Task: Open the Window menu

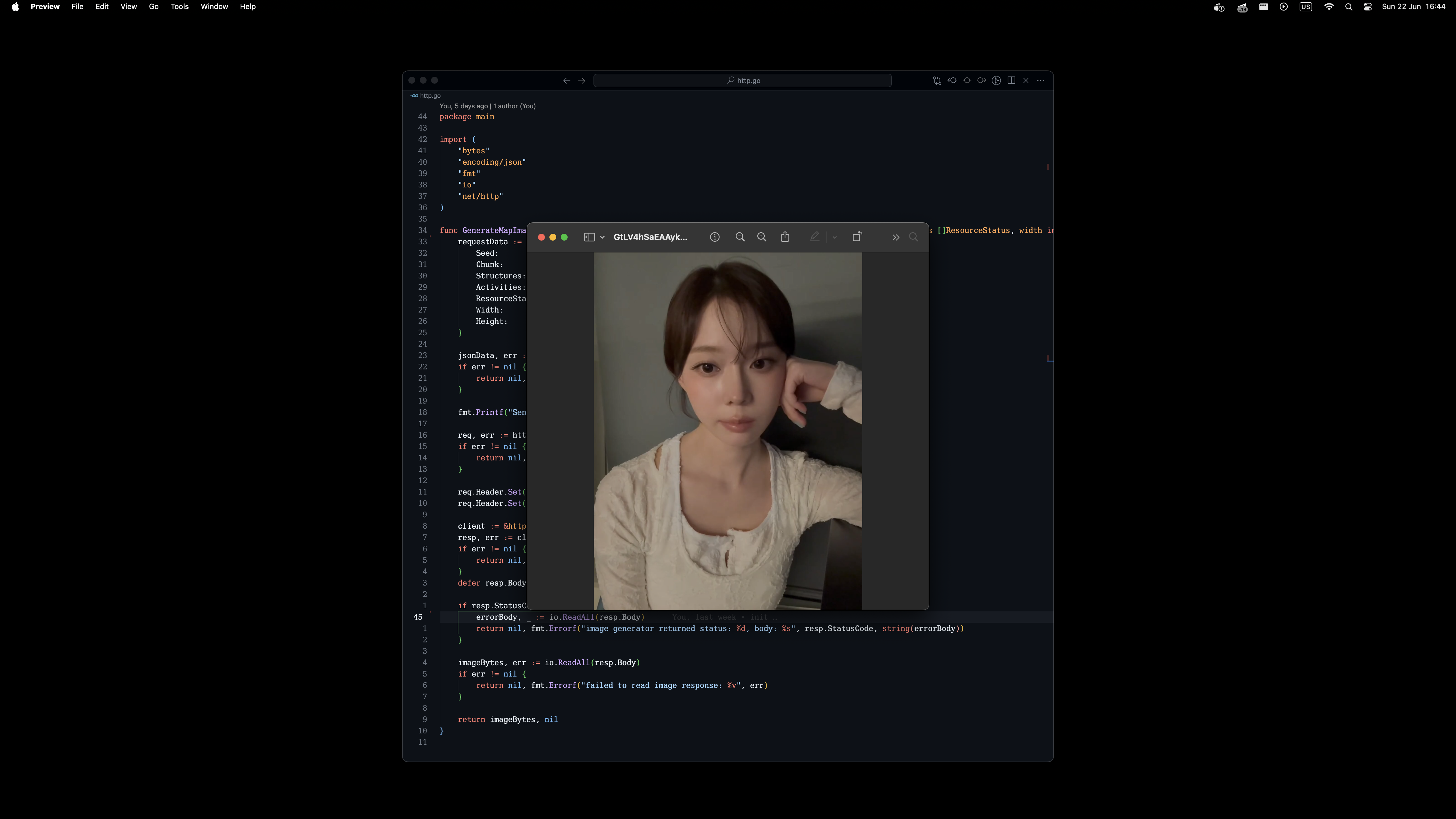Action: tap(214, 7)
